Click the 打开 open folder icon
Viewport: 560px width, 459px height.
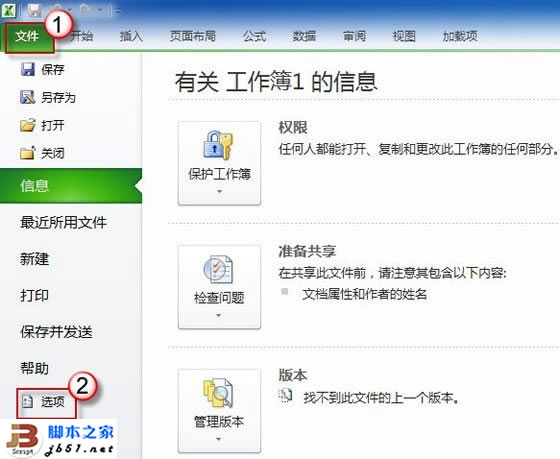[28, 125]
